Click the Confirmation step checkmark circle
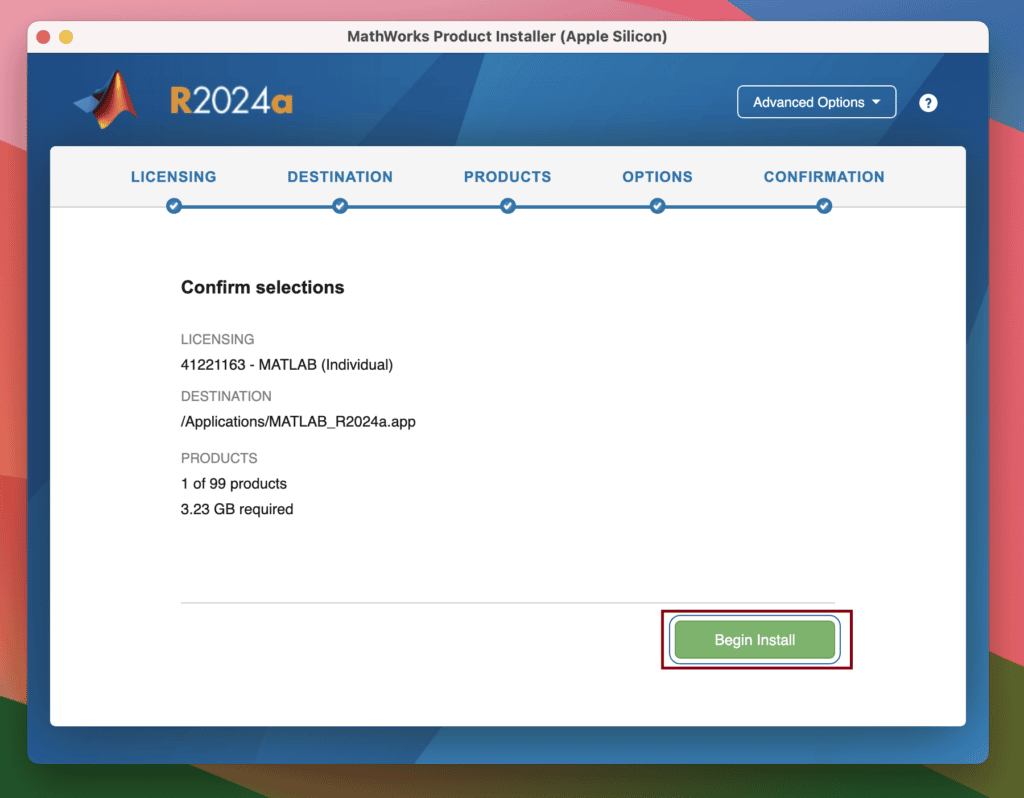The image size is (1024, 798). click(x=824, y=206)
